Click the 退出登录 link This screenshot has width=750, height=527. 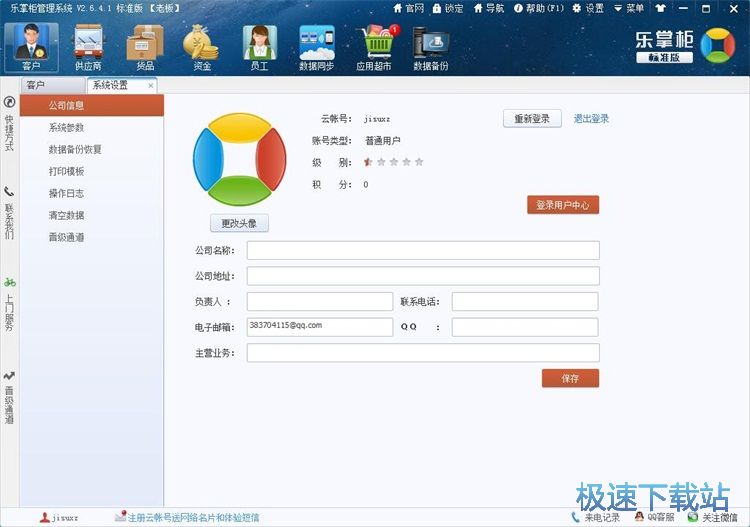[x=591, y=119]
